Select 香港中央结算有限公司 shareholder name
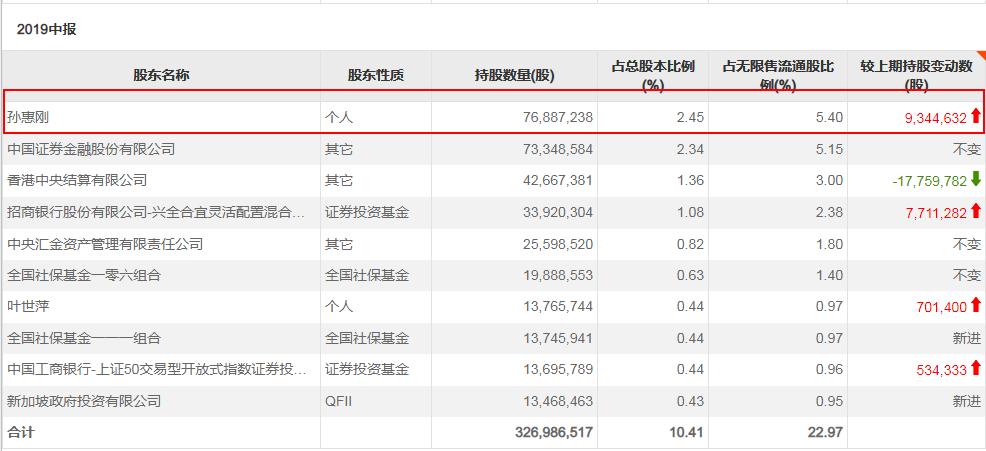This screenshot has height=451, width=986. (x=77, y=181)
